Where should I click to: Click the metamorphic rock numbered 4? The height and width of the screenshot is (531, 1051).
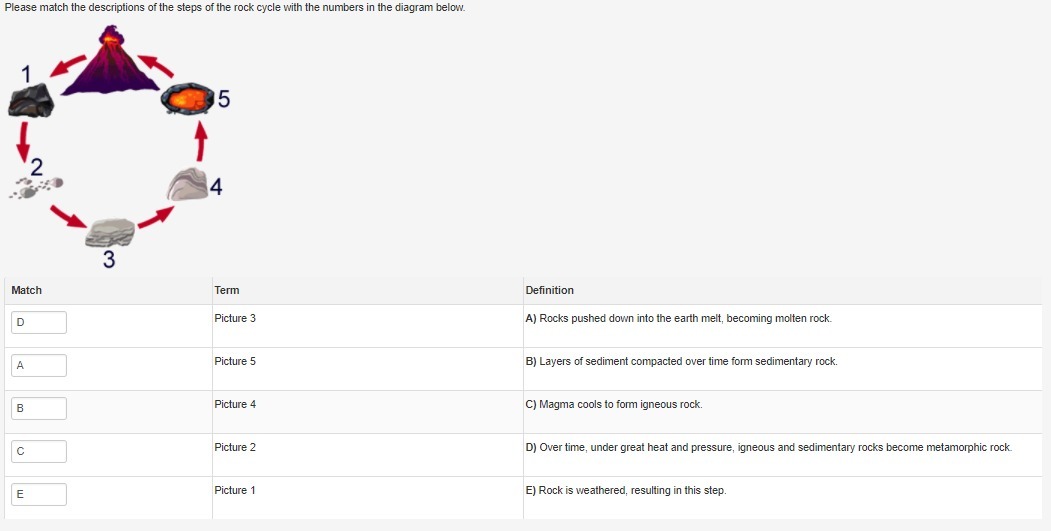tap(188, 184)
